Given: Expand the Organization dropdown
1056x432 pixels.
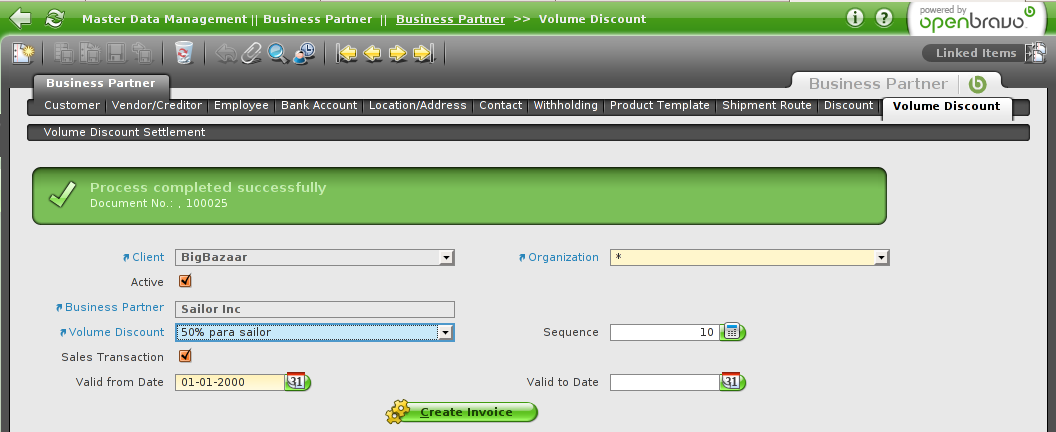Looking at the screenshot, I should pyautogui.click(x=881, y=257).
